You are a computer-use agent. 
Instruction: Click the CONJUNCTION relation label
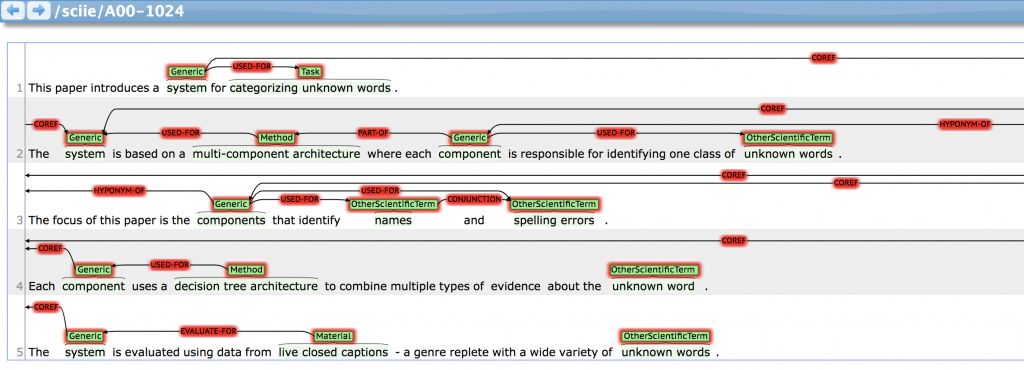(474, 199)
